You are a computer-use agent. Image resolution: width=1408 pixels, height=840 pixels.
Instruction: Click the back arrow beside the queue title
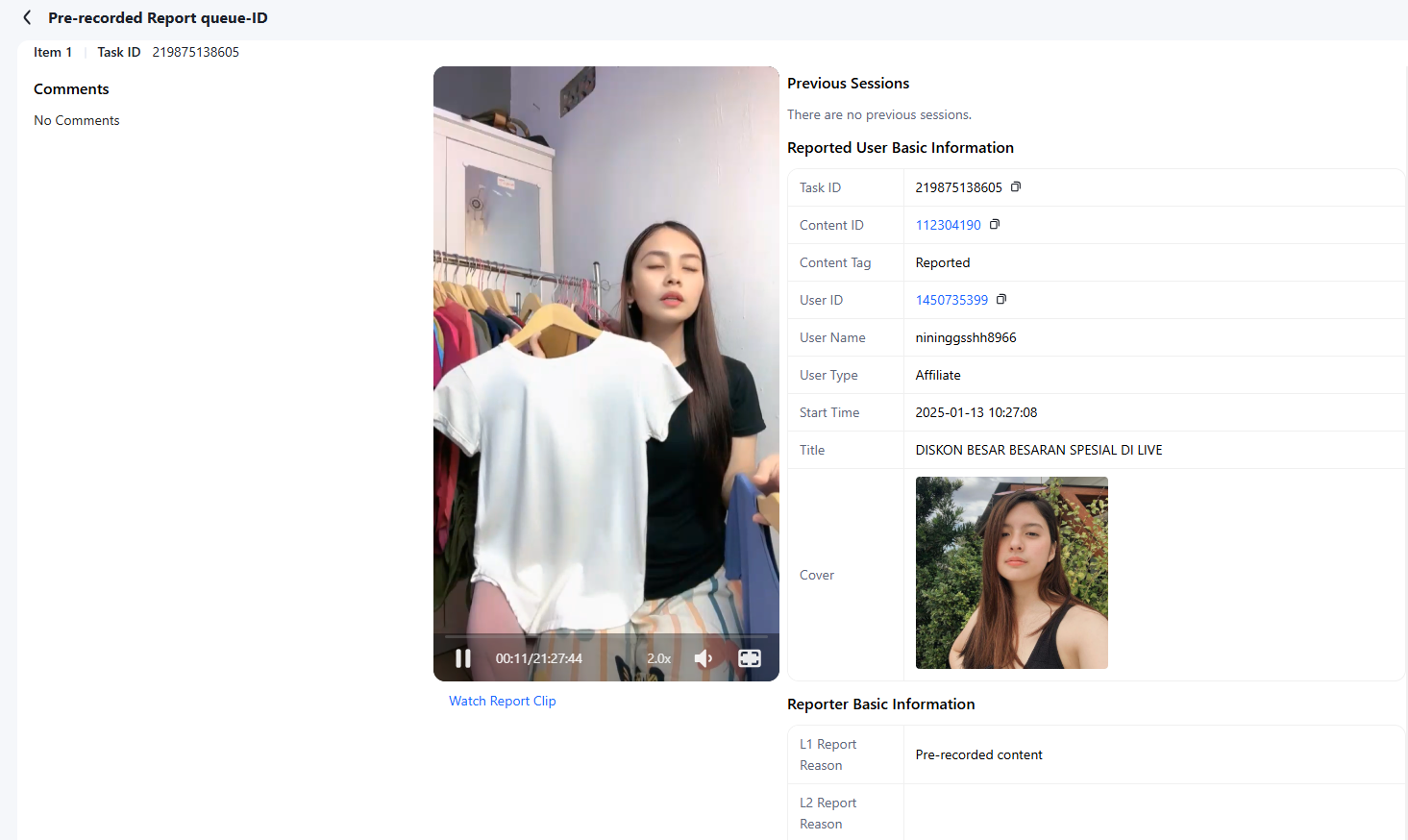click(27, 17)
